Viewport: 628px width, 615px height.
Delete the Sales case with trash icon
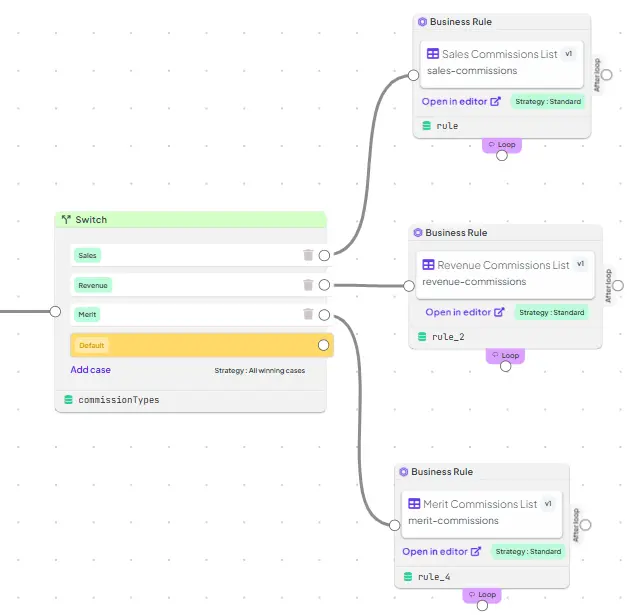[x=308, y=255]
